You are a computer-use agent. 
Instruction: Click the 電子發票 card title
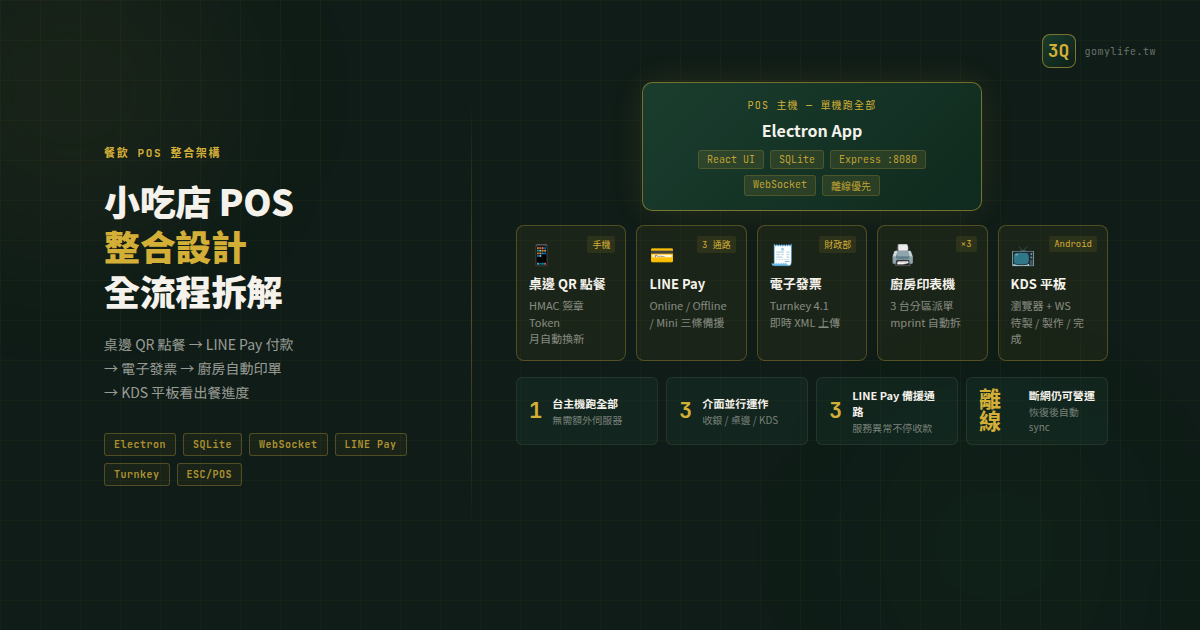pos(796,284)
